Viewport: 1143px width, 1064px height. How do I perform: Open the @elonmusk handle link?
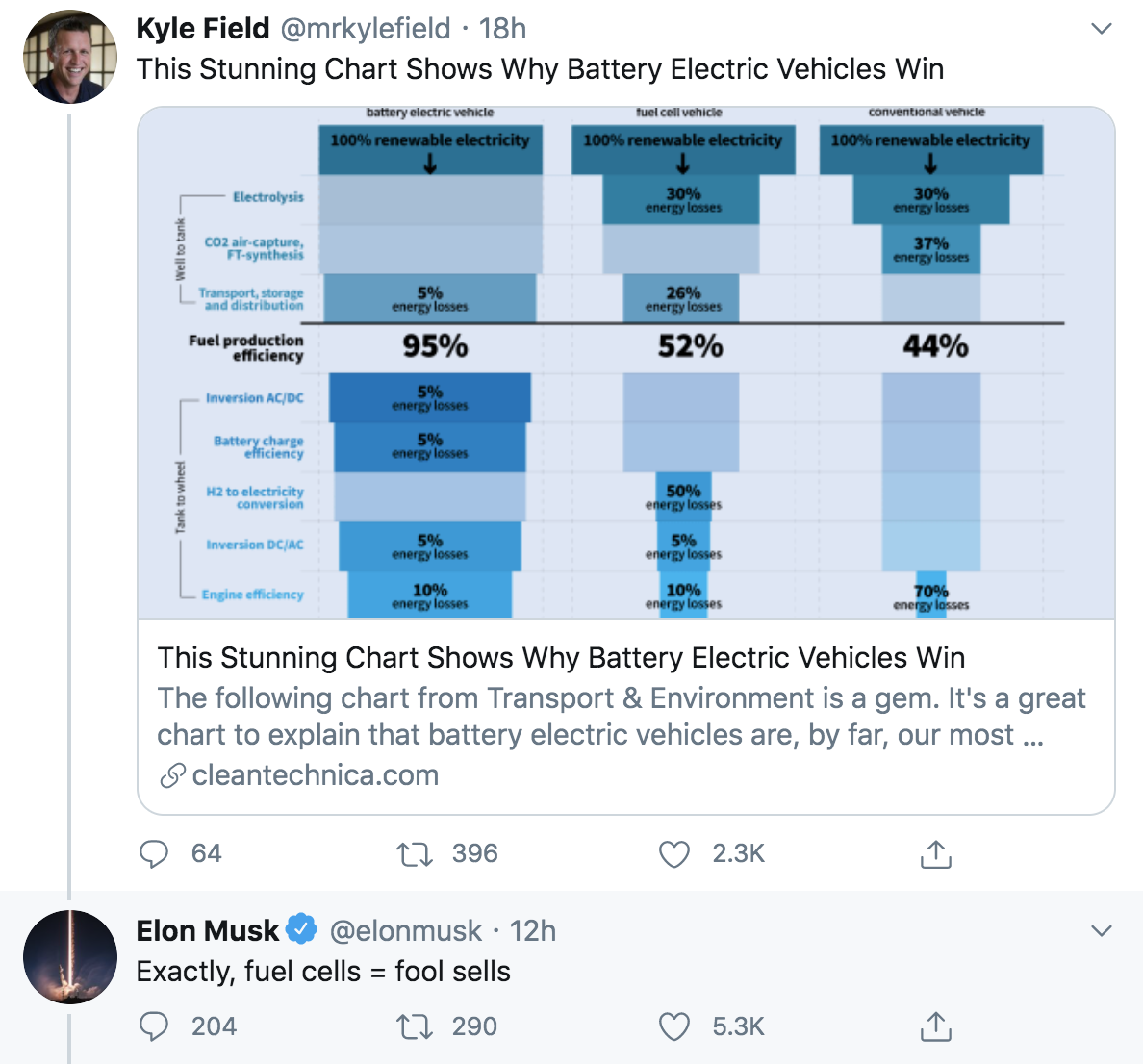point(405,930)
